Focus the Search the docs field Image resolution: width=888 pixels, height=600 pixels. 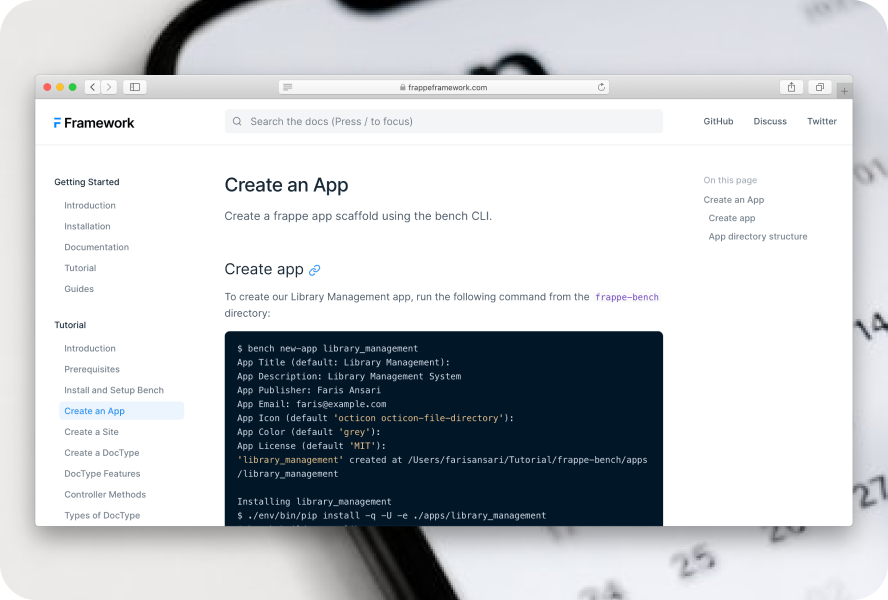pos(443,121)
